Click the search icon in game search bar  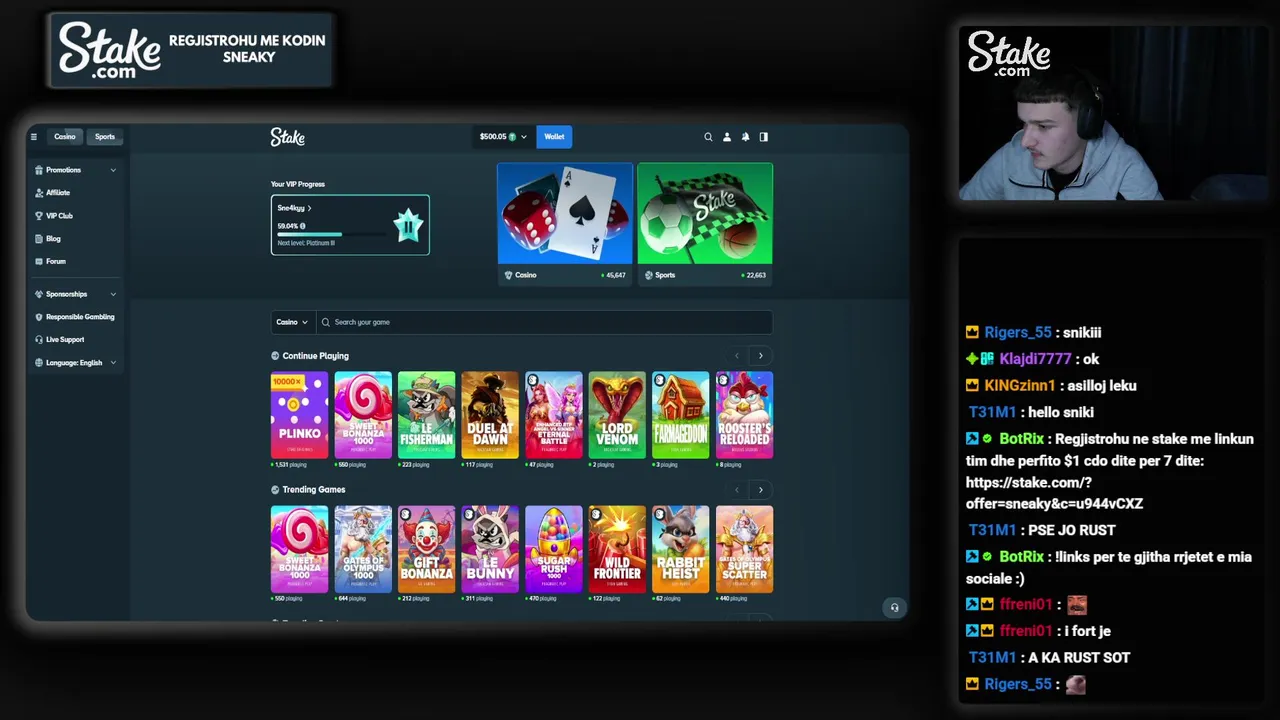(x=326, y=322)
